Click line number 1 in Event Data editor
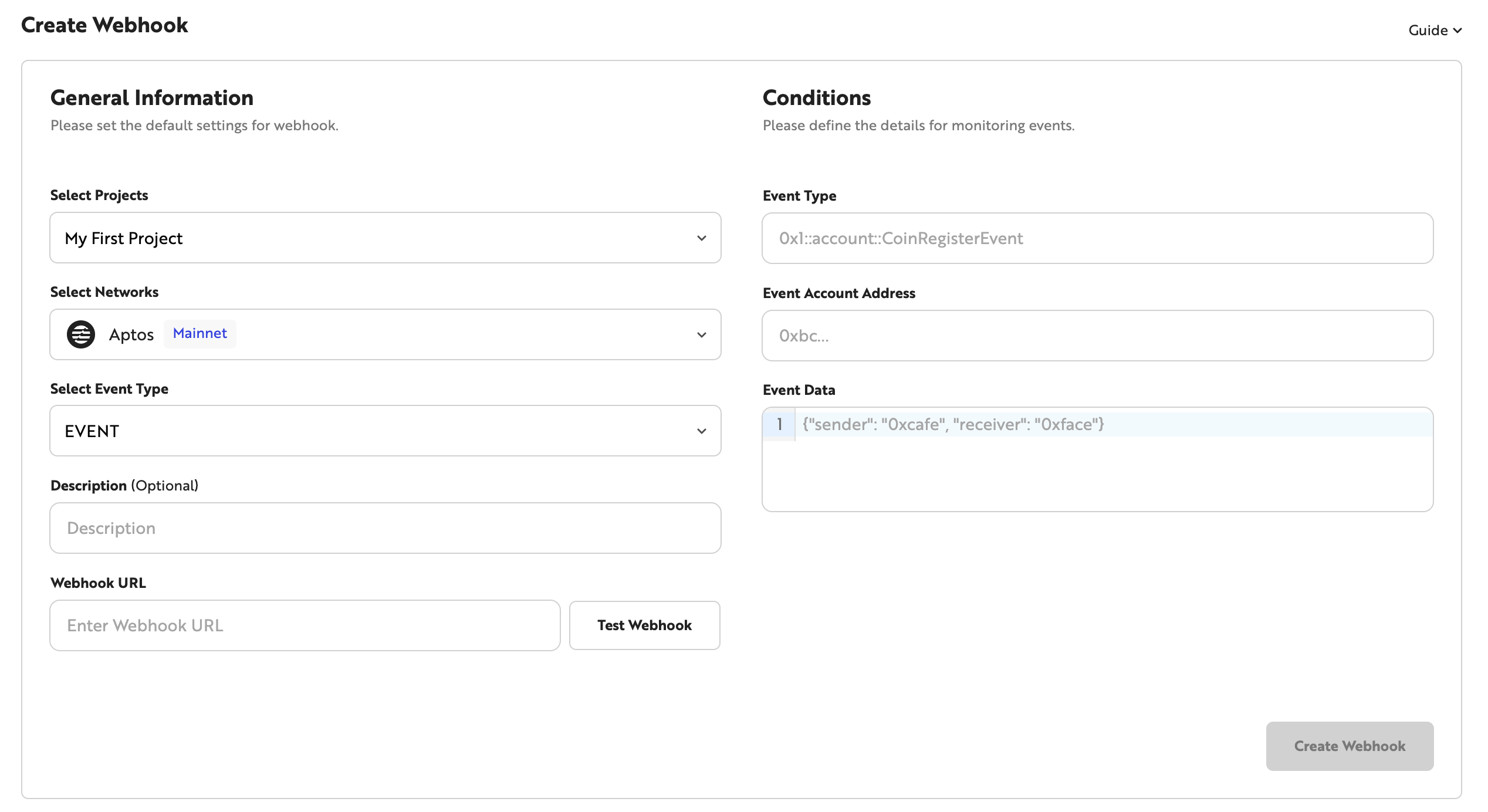The height and width of the screenshot is (812, 1488). (779, 424)
